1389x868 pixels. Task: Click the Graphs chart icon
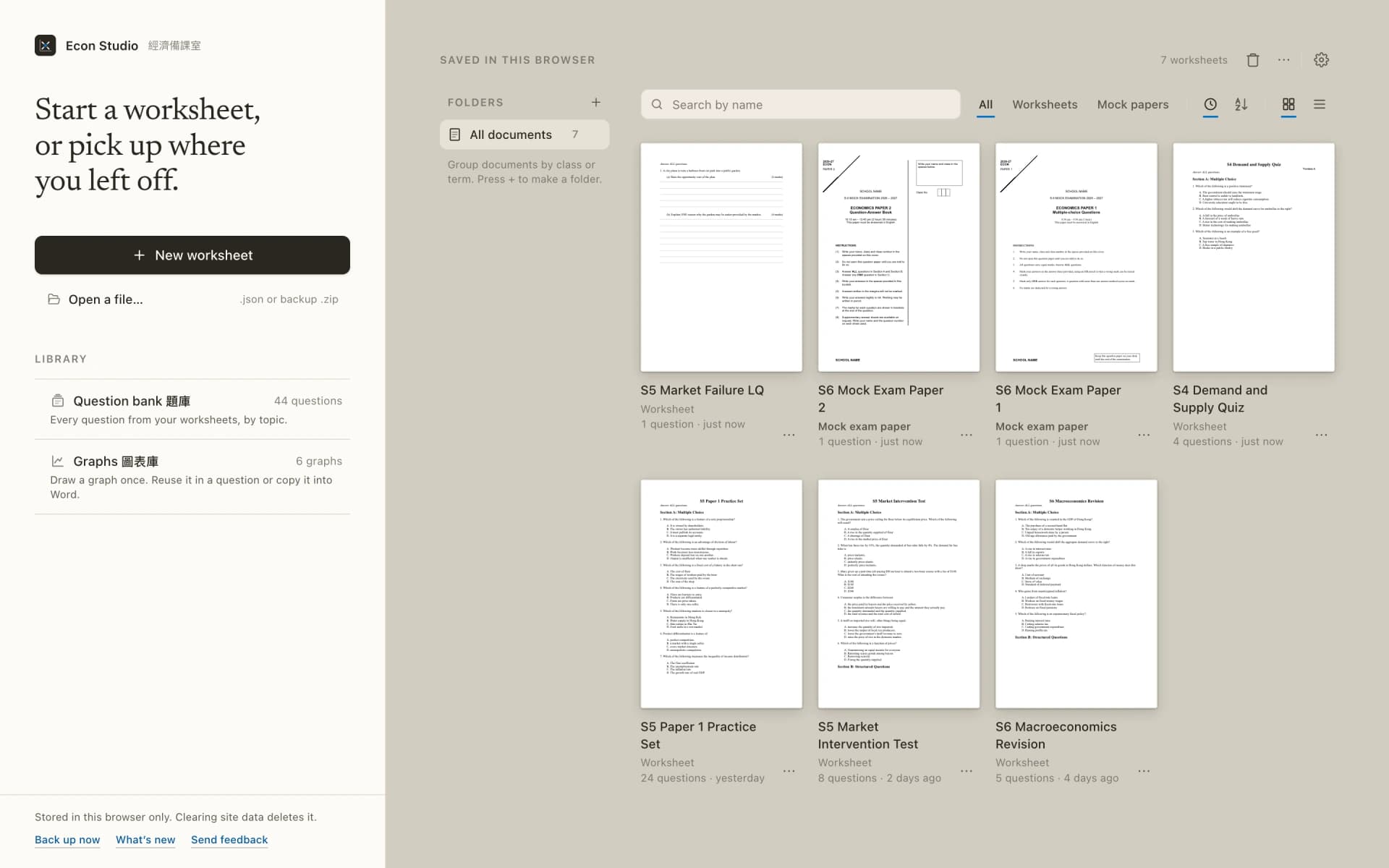click(58, 461)
